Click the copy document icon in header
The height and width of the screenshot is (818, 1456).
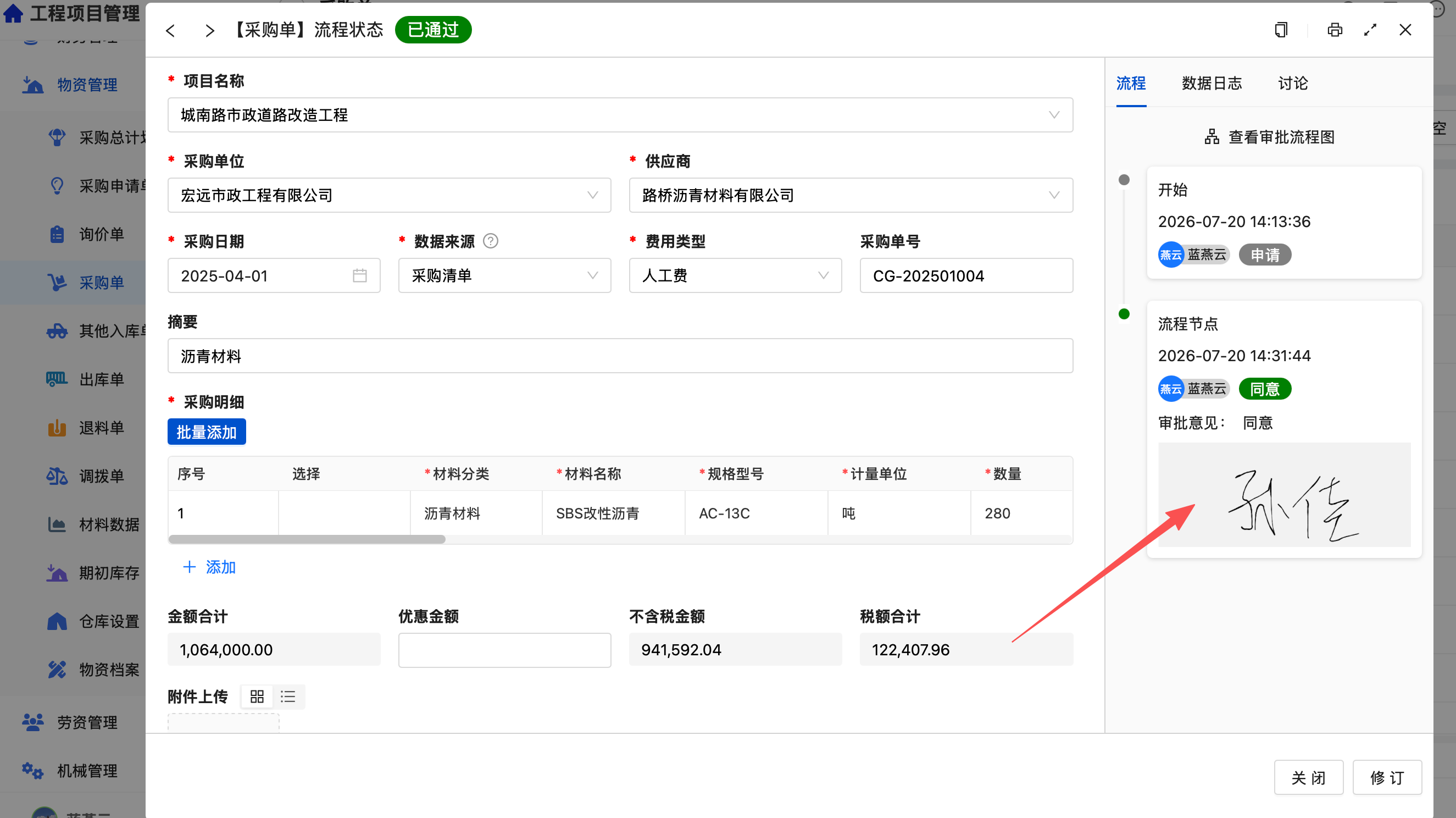coord(1281,30)
